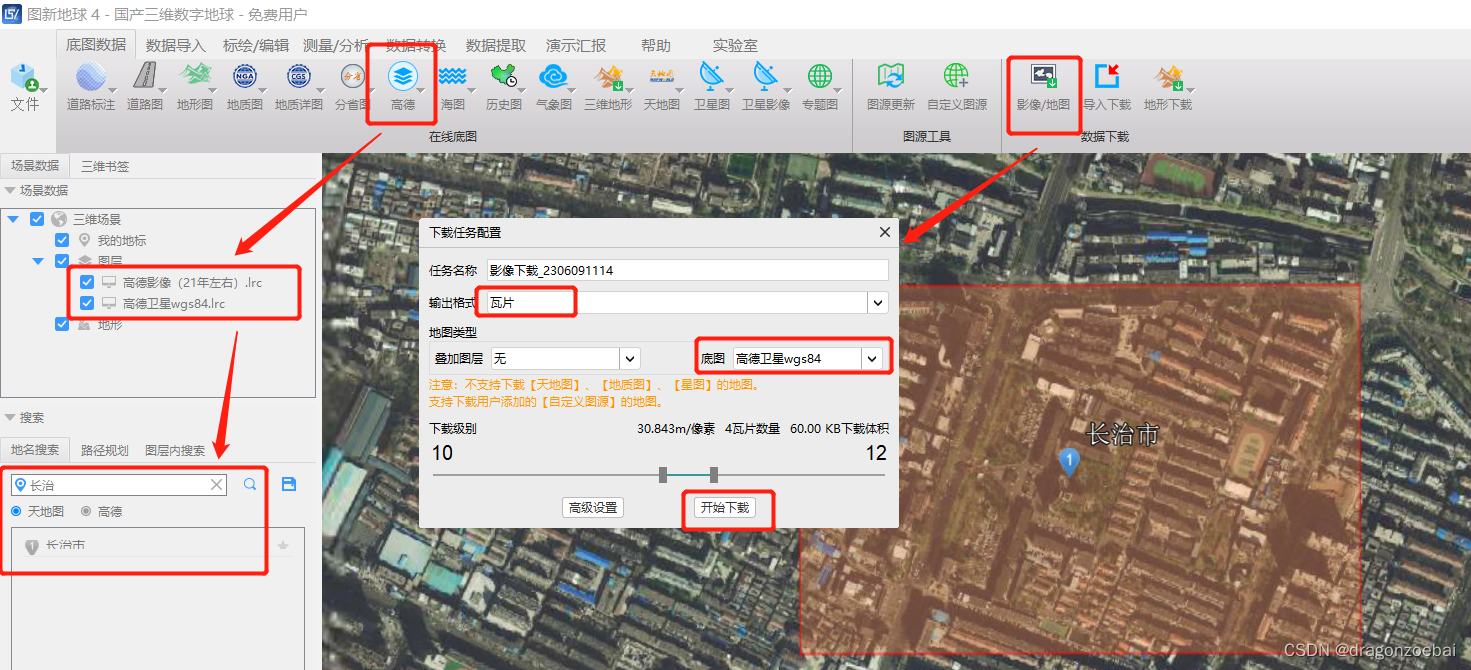The image size is (1471, 670).
Task: Collapse the 搜索 section
Action: pyautogui.click(x=10, y=417)
